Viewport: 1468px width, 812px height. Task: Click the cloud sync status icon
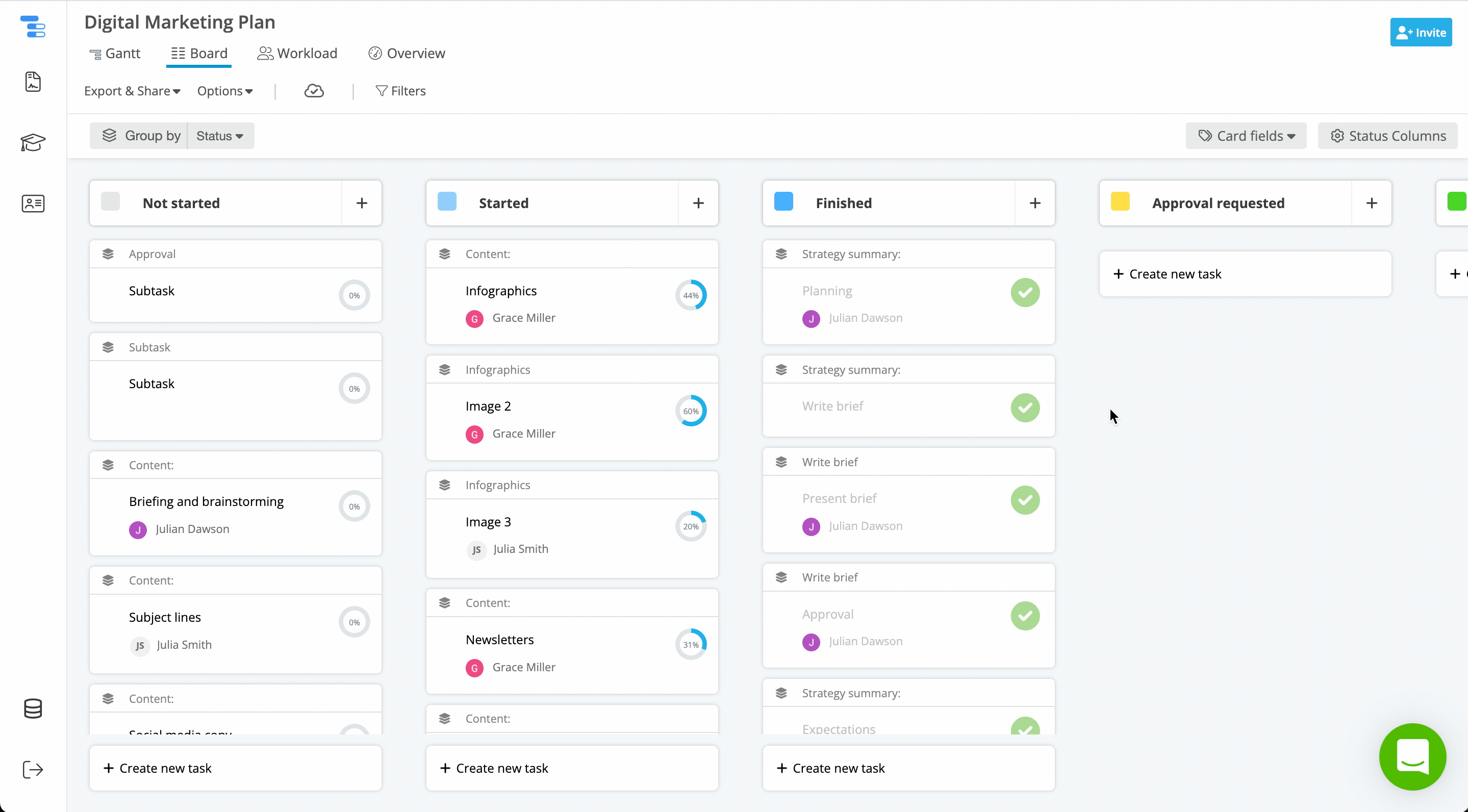314,91
